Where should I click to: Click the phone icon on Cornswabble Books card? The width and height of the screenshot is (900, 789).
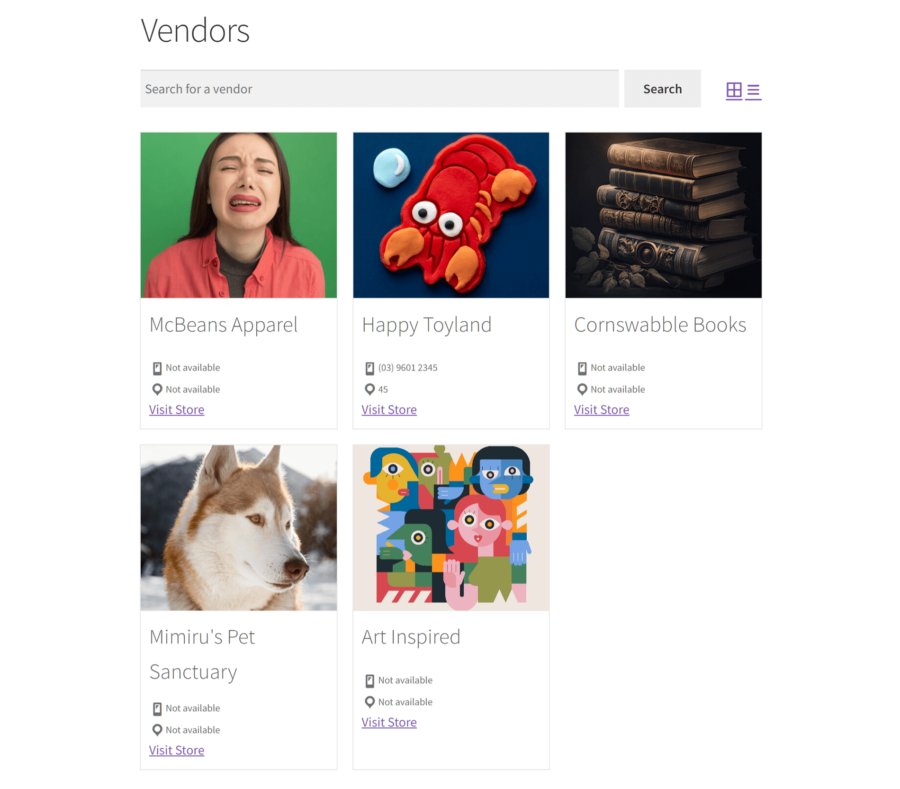581,367
